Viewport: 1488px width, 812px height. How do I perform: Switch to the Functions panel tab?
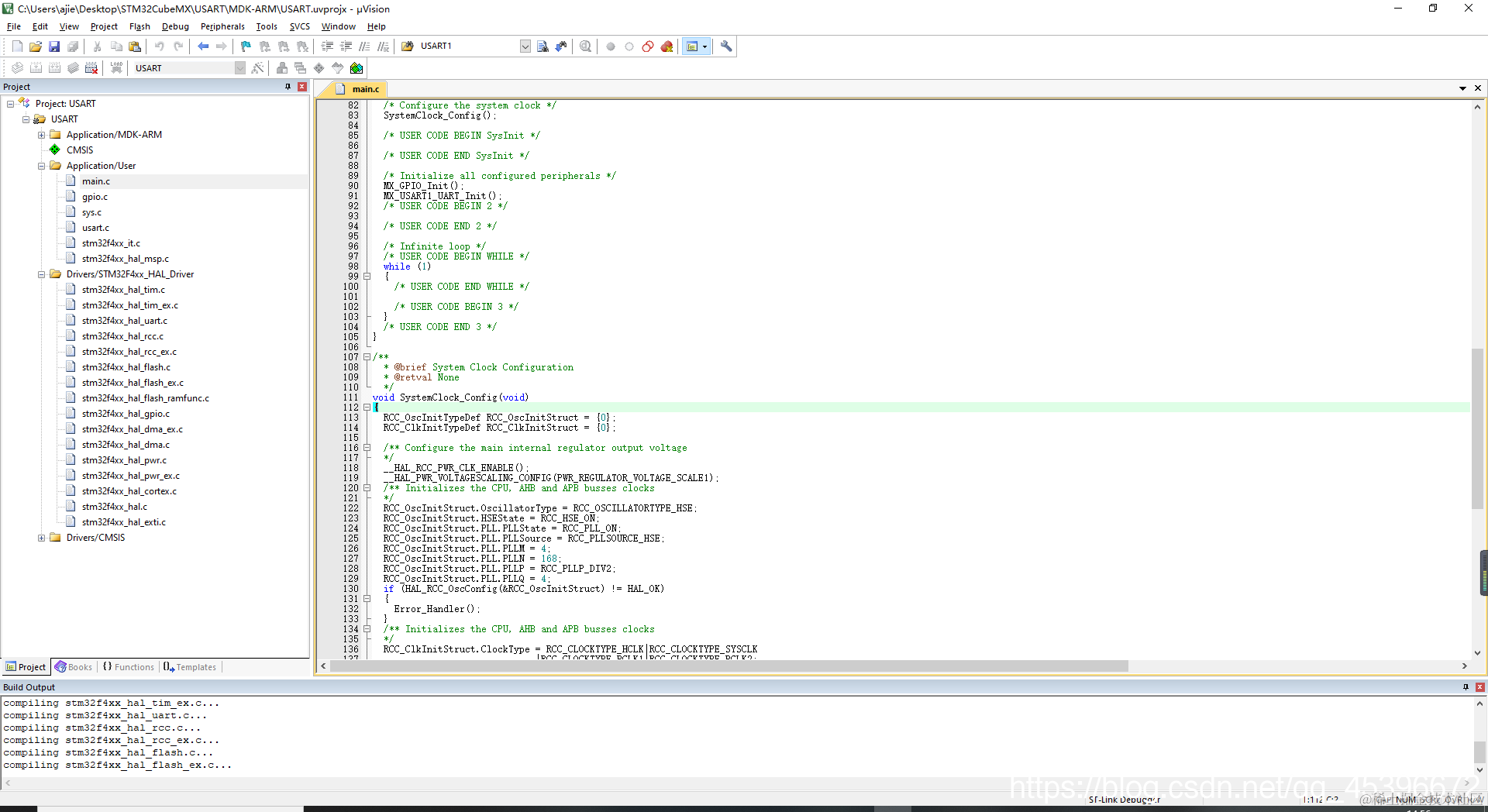click(x=129, y=667)
